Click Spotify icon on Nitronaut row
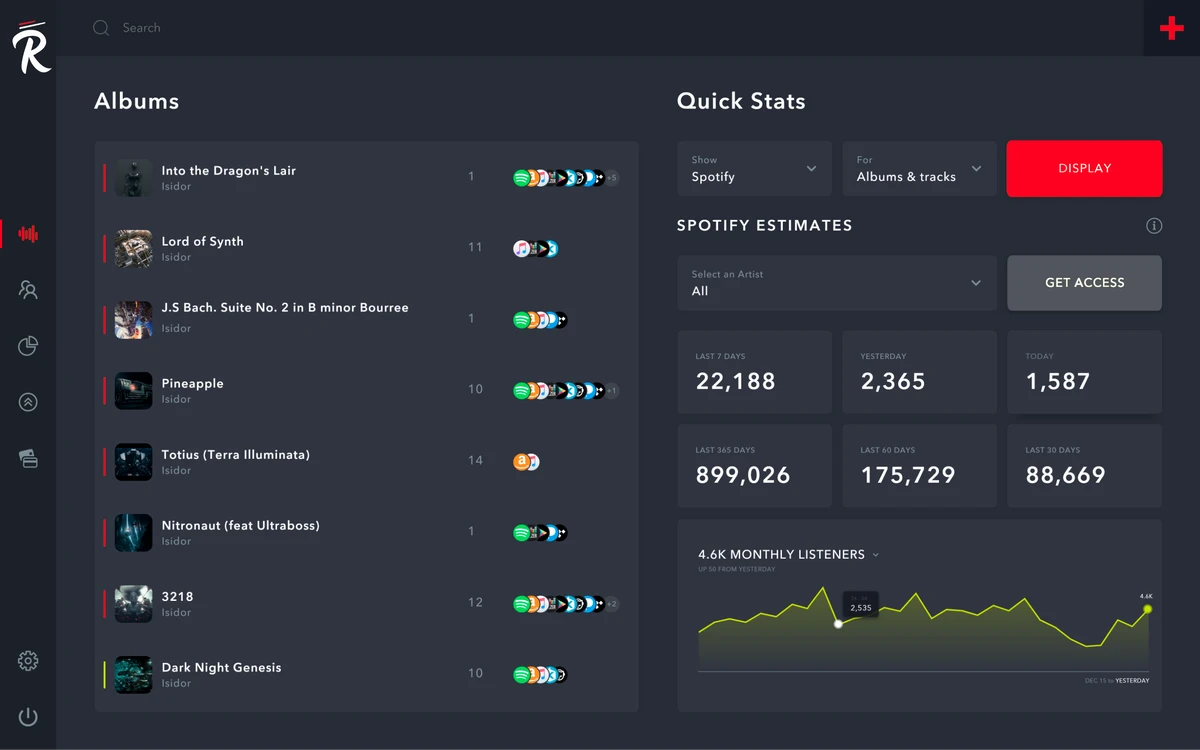Screen dimensions: 1200x750 [521, 533]
